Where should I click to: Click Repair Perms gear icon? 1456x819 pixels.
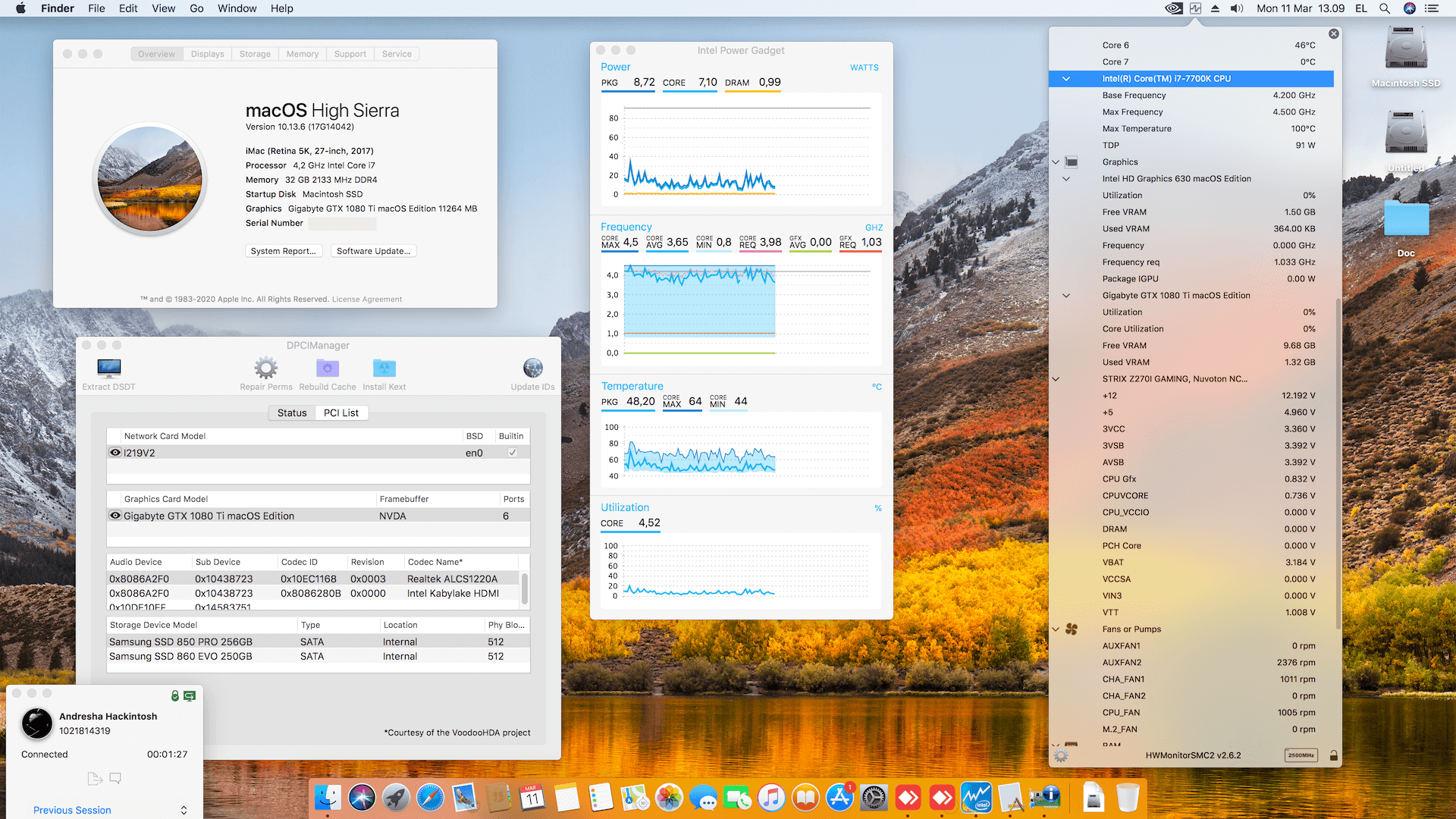pos(265,369)
